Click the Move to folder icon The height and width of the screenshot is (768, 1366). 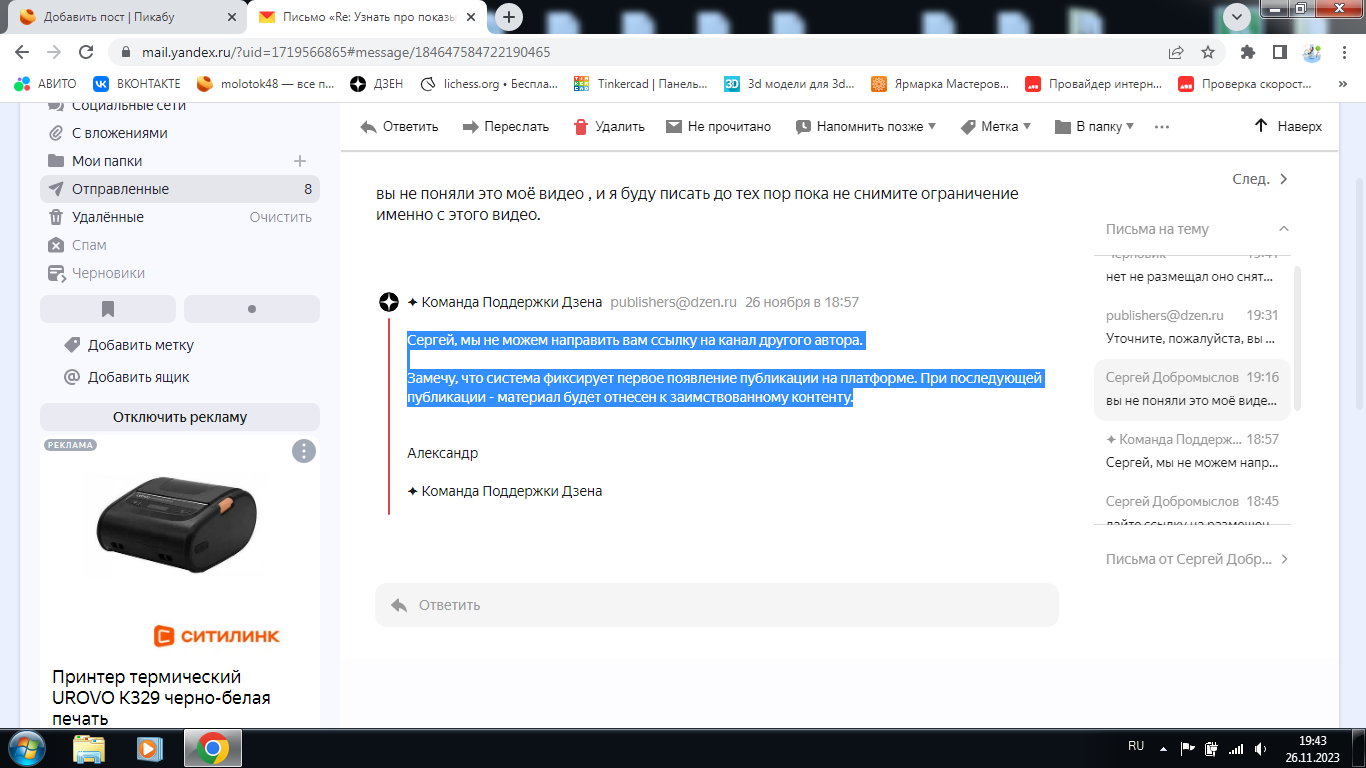[x=1063, y=127]
